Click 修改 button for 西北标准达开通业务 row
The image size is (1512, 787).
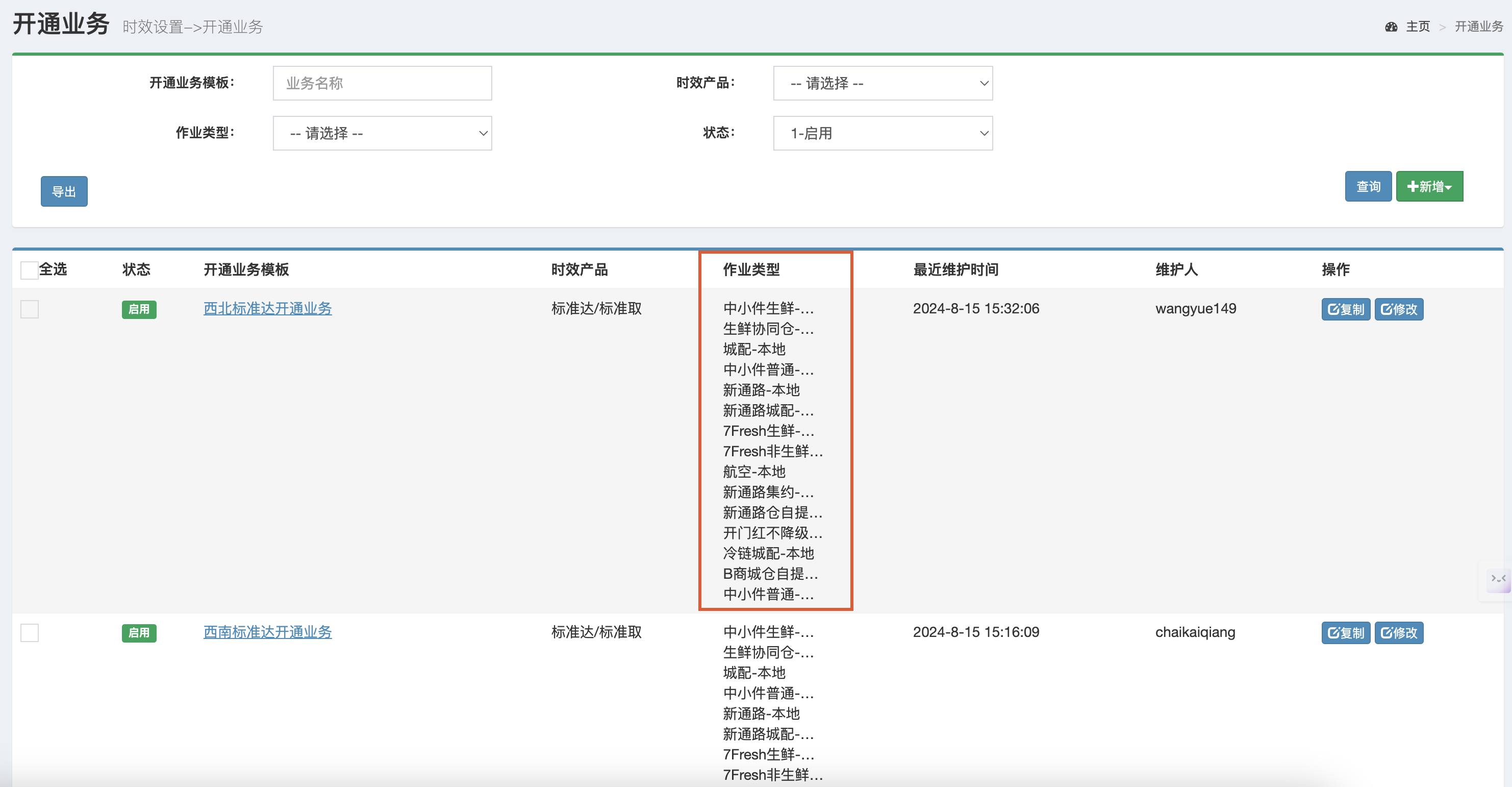click(1398, 309)
